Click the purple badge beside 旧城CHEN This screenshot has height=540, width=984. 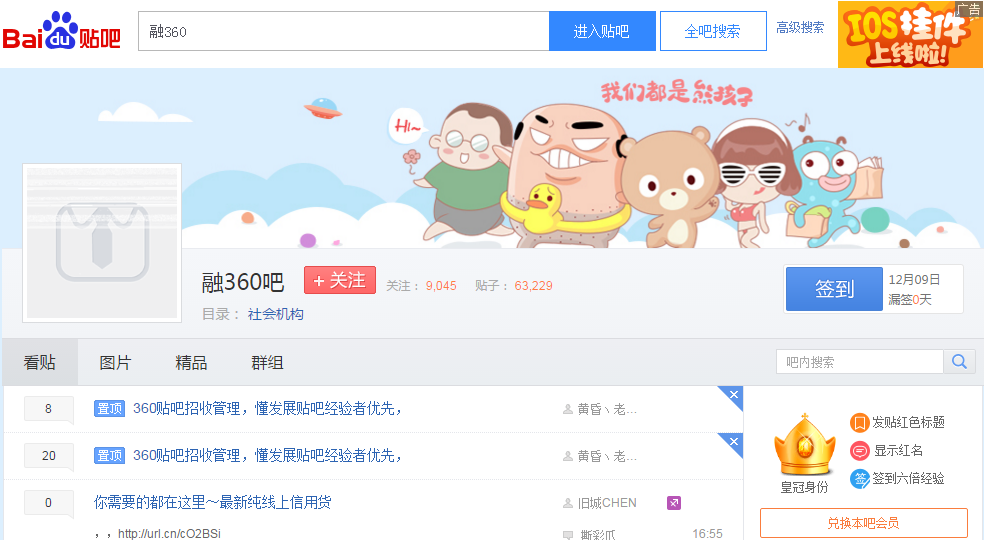tap(673, 503)
